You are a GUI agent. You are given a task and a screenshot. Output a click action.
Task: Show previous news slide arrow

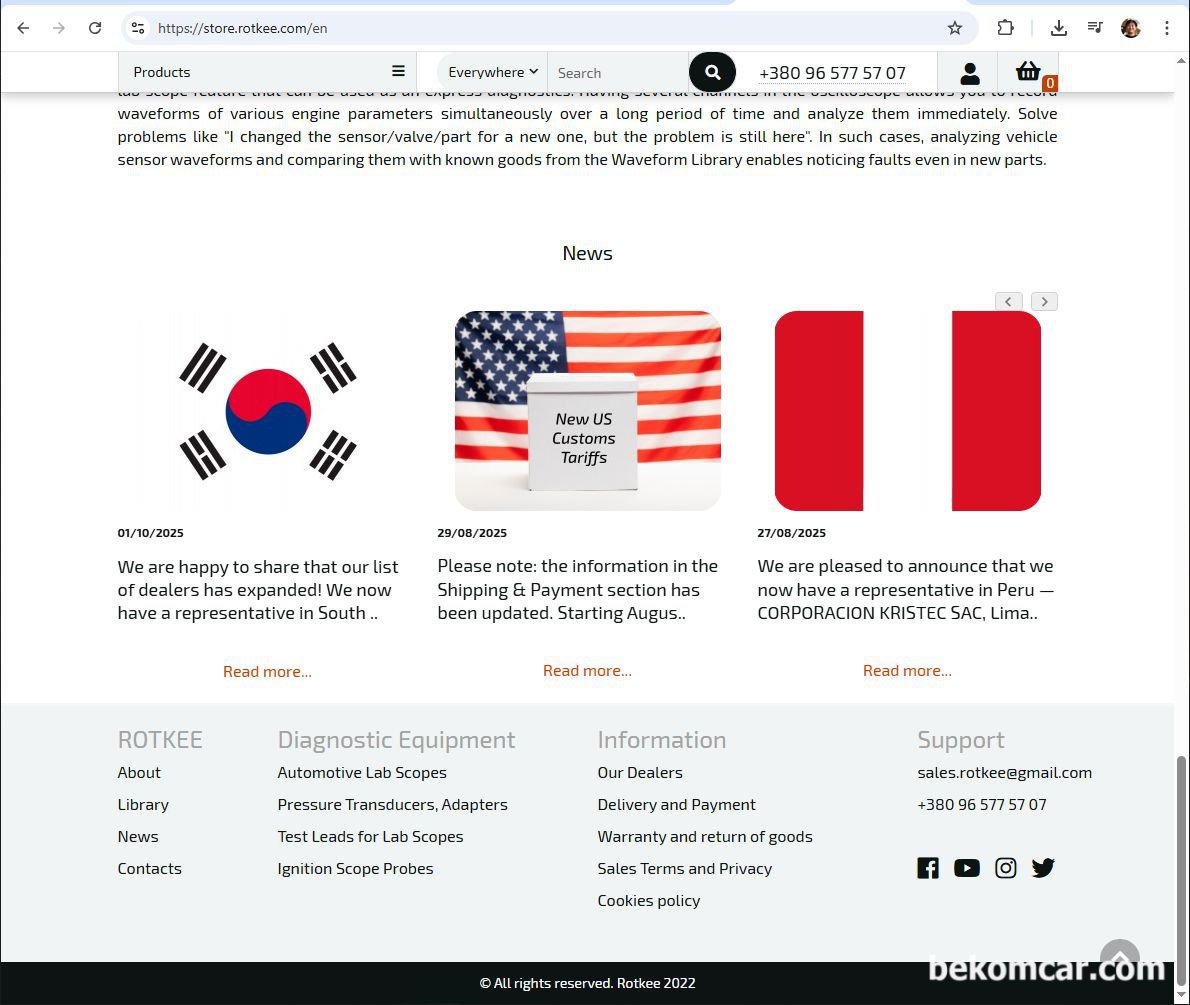pos(1008,301)
